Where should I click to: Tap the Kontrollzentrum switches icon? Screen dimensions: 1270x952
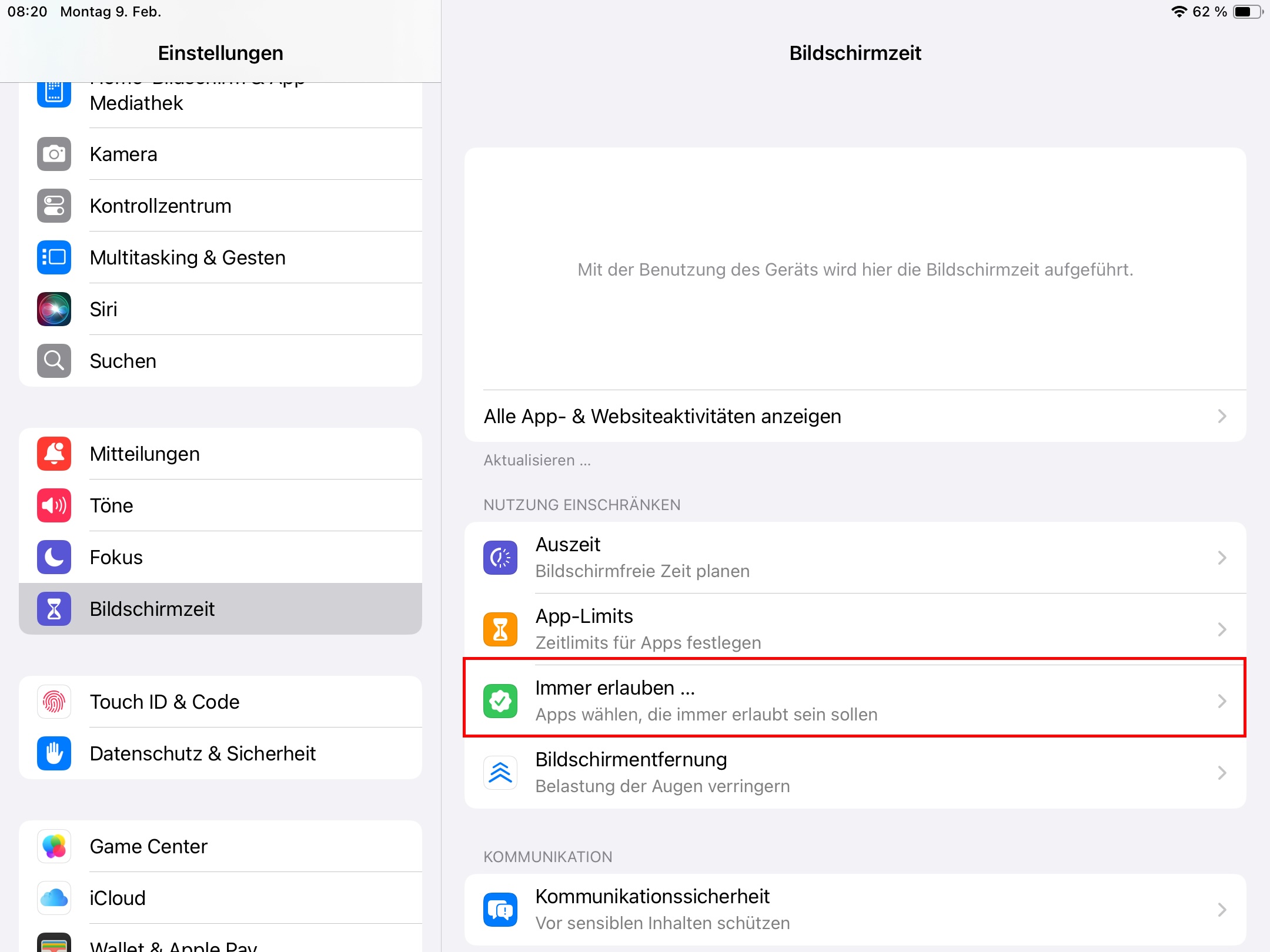coord(54,206)
